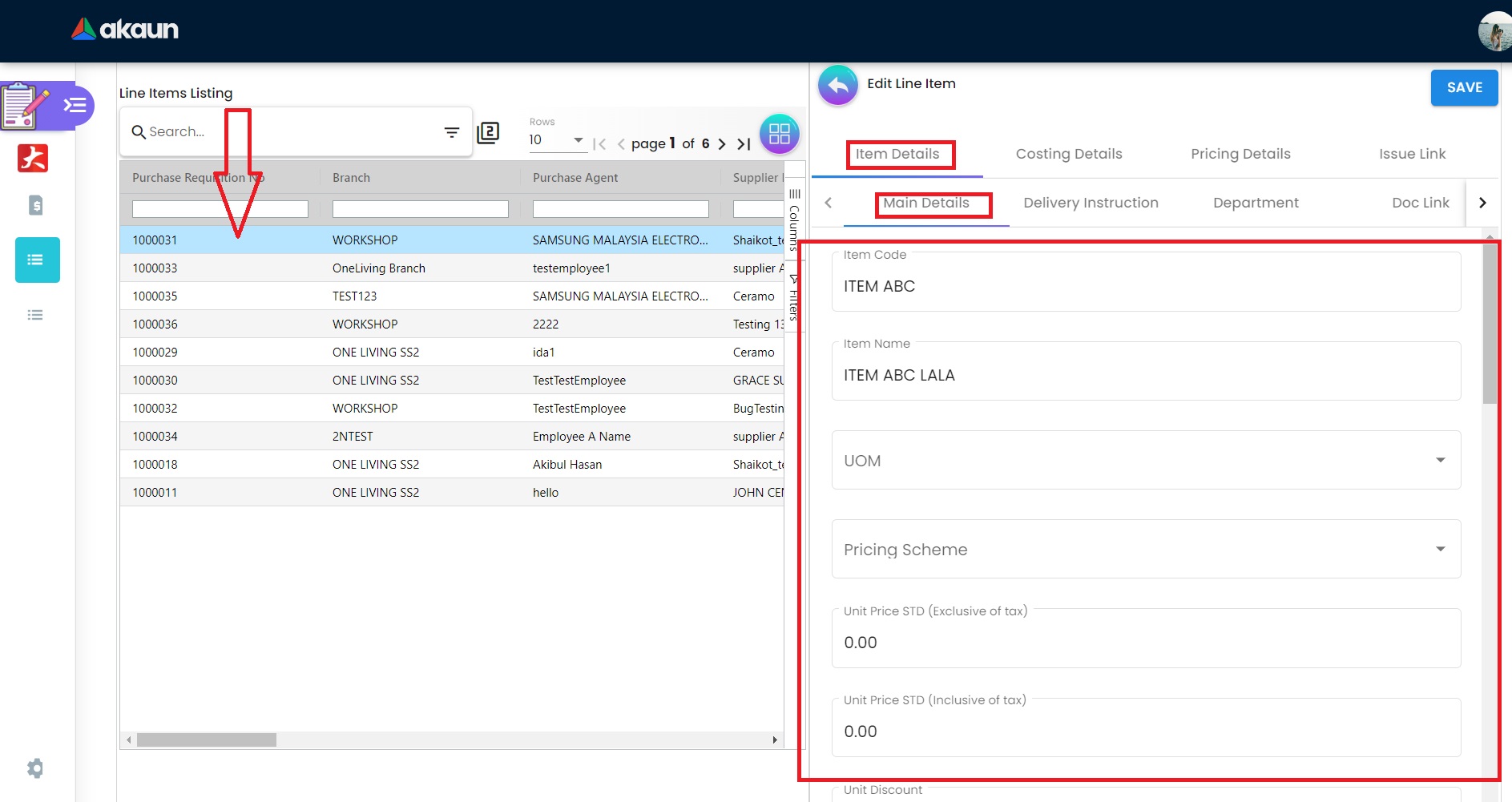The image size is (1512, 802).
Task: Go to the next page of listings
Action: click(x=722, y=144)
